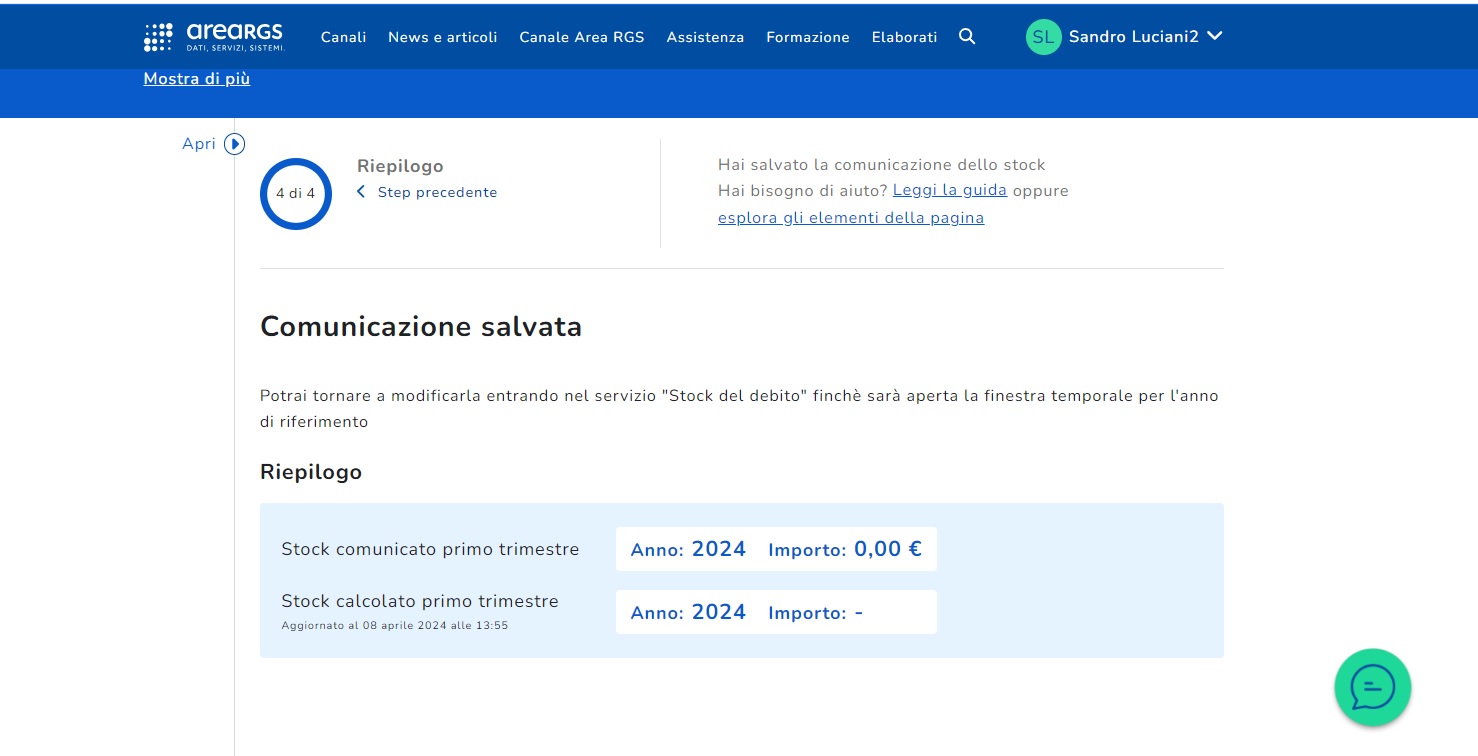Open the Leggi la guida link
The height and width of the screenshot is (756, 1478).
pos(949,190)
